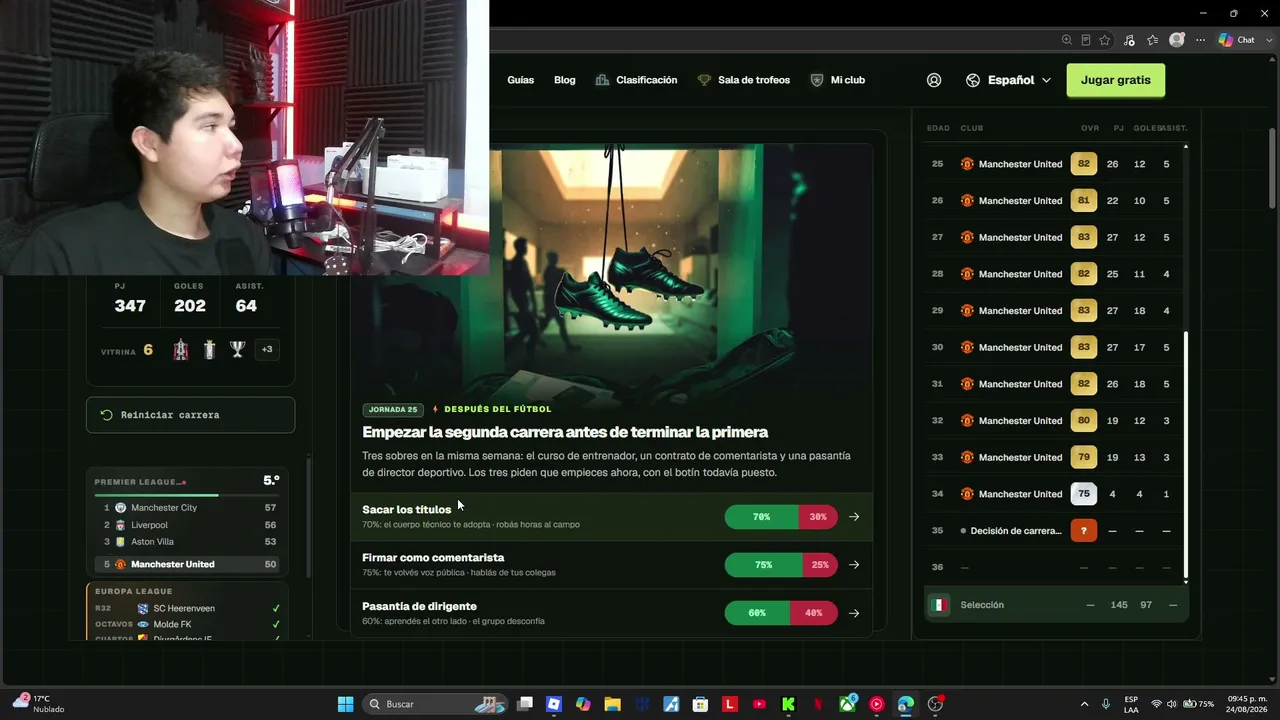Open Task View from the taskbar
Screen dimensions: 1280x720
pos(525,704)
